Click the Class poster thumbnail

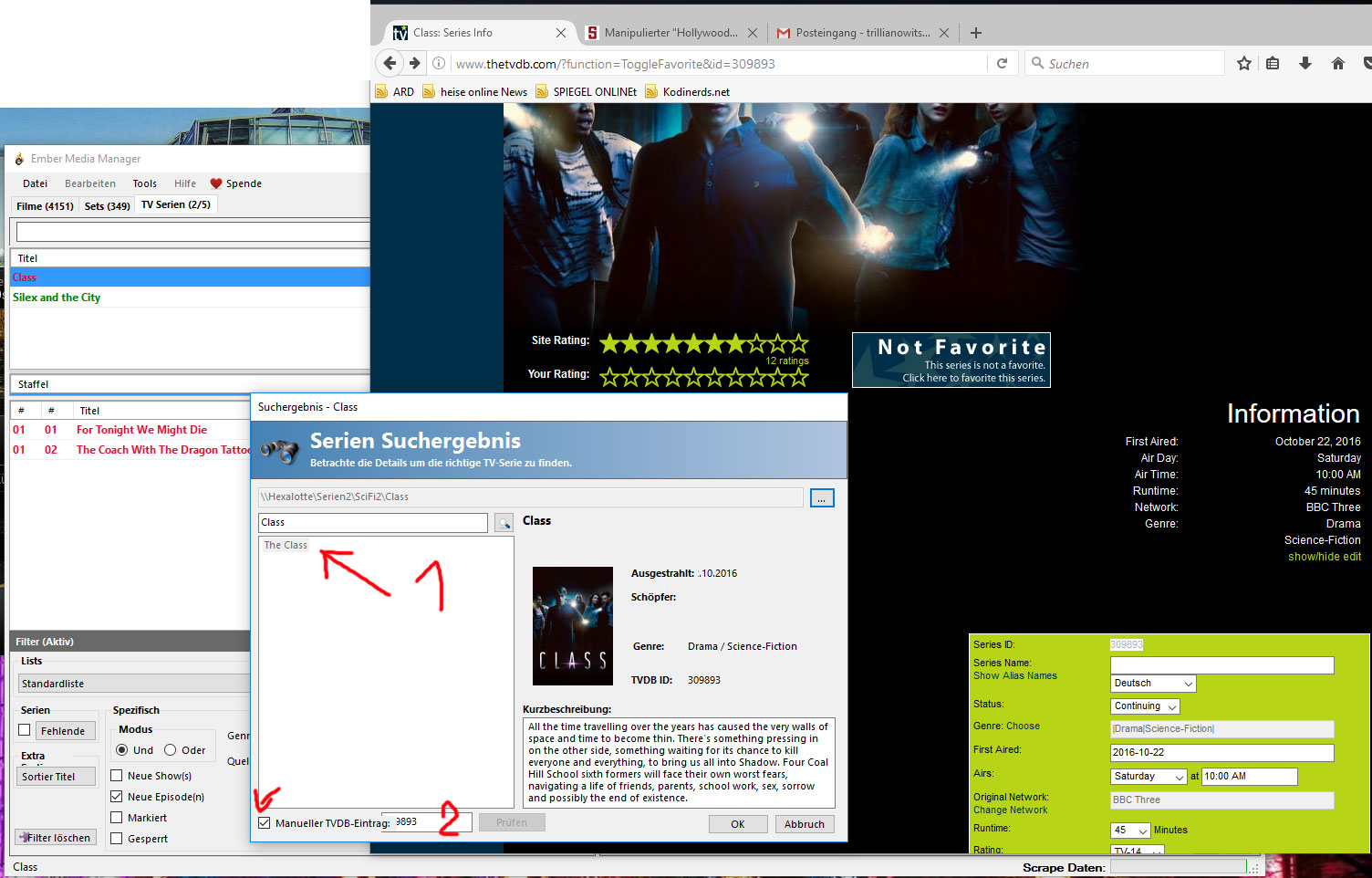573,626
